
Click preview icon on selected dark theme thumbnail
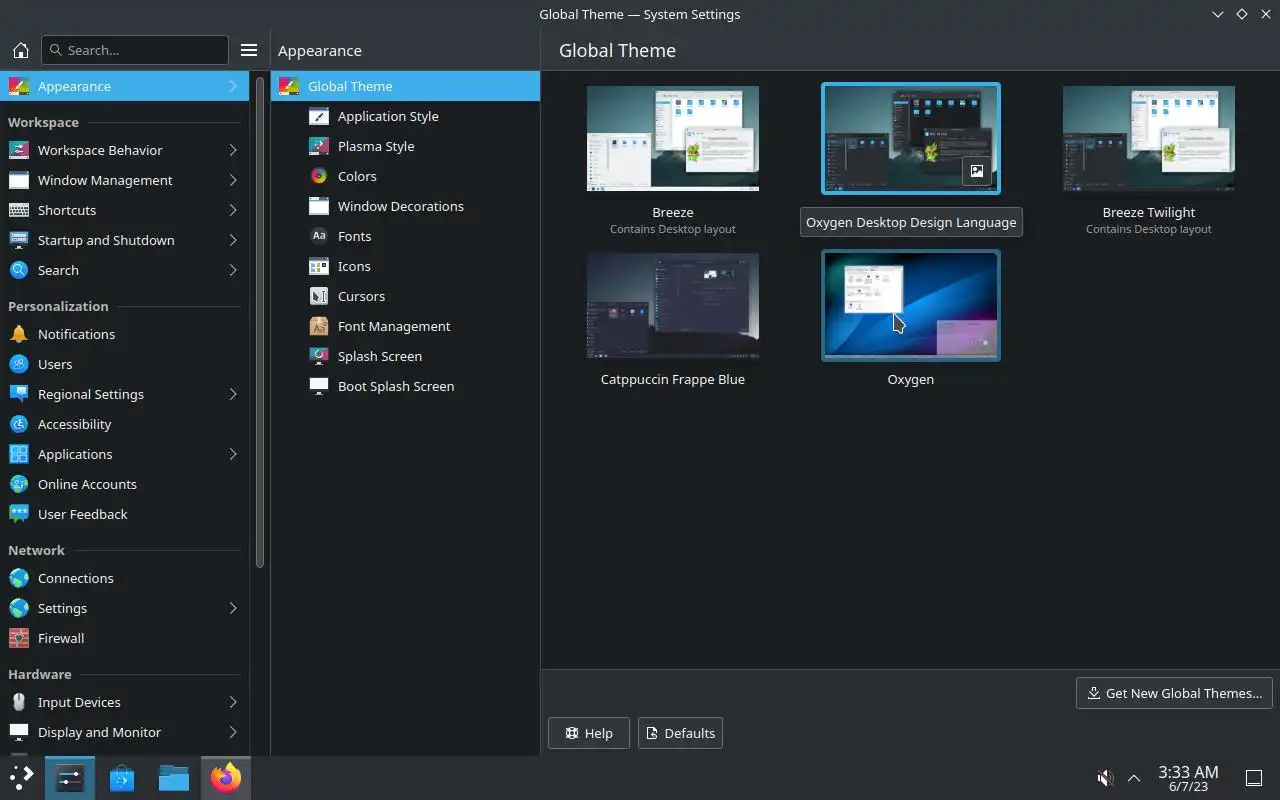[977, 171]
